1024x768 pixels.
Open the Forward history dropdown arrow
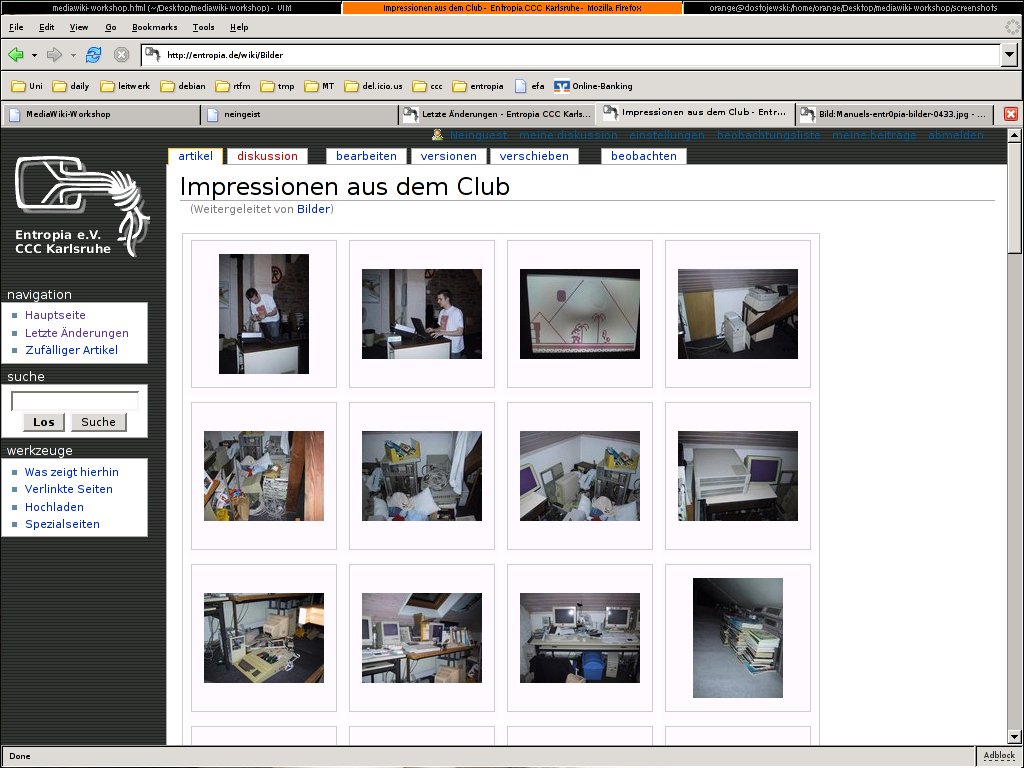click(x=73, y=56)
